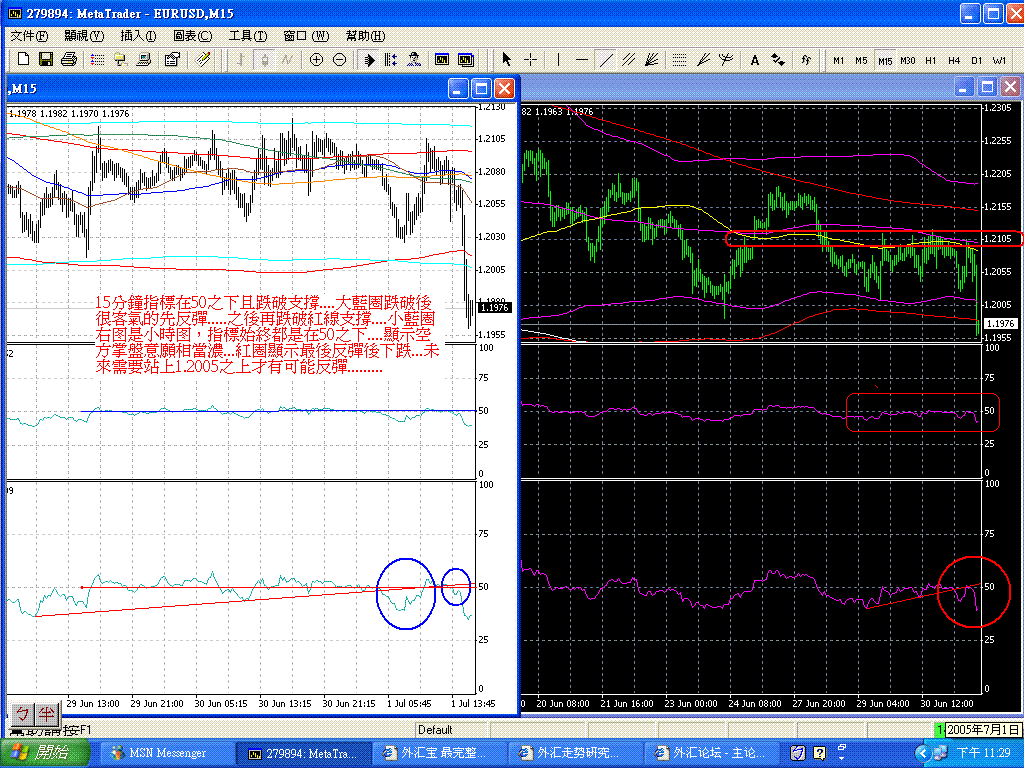This screenshot has width=1024, height=768.
Task: Toggle chart auto scroll
Action: [369, 60]
